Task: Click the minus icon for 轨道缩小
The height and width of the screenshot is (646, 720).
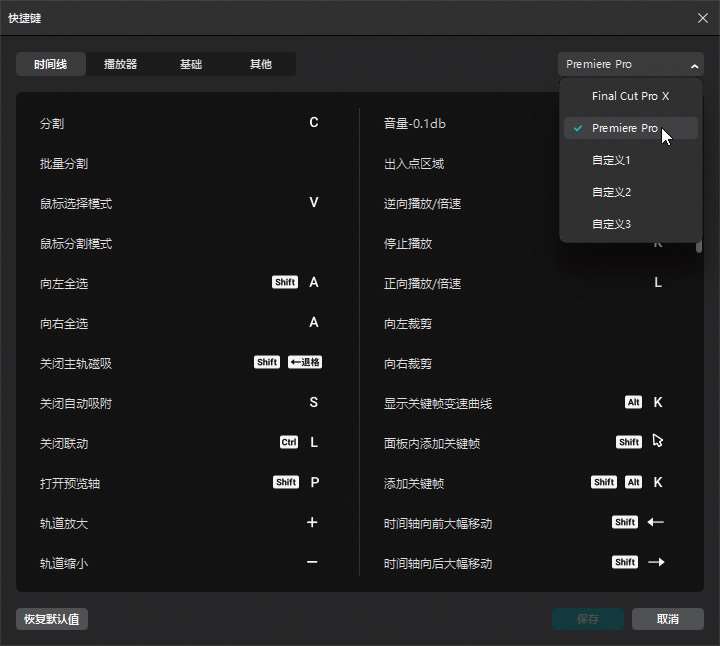Action: 312,563
